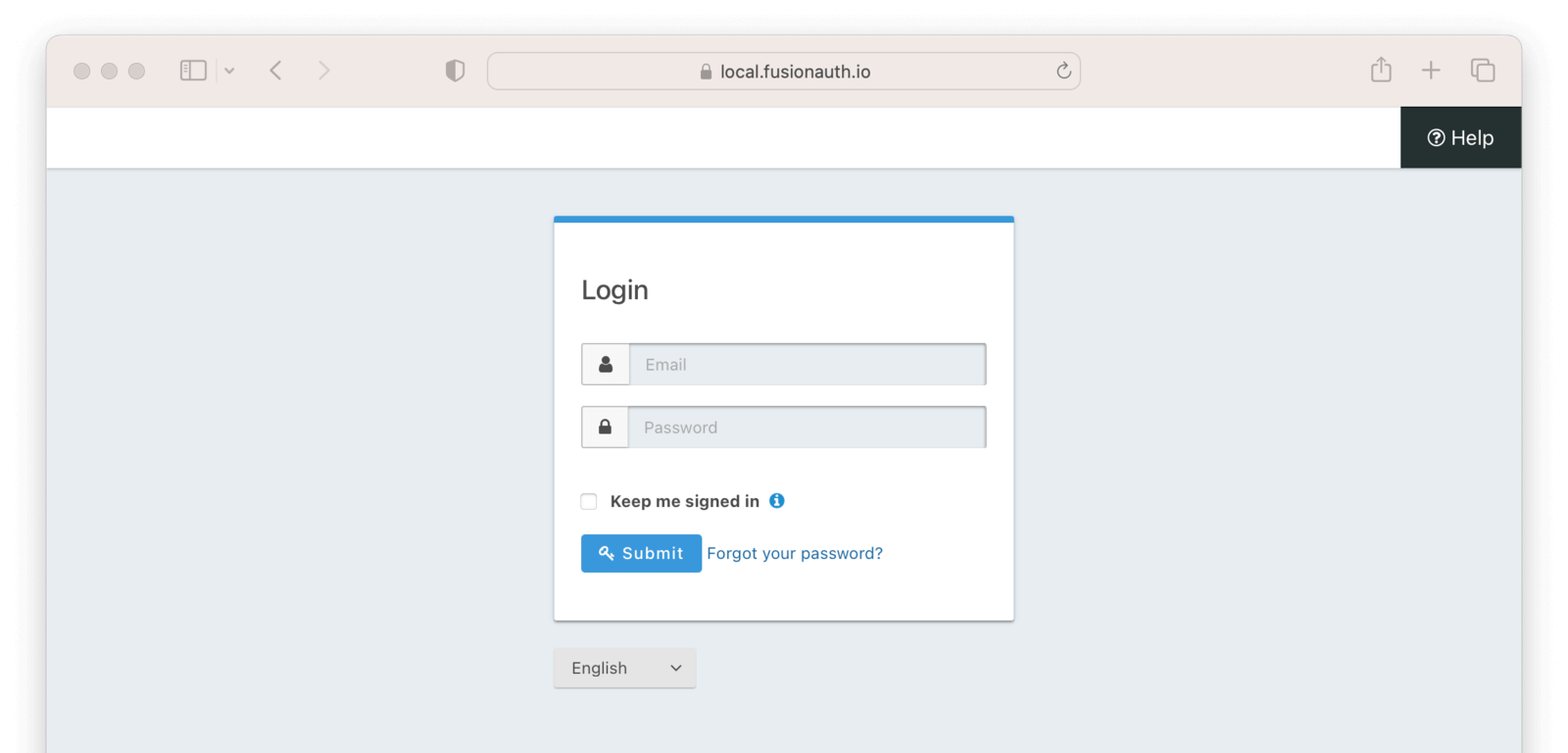Click the back navigation arrow
This screenshot has height=753, width=1568.
275,70
